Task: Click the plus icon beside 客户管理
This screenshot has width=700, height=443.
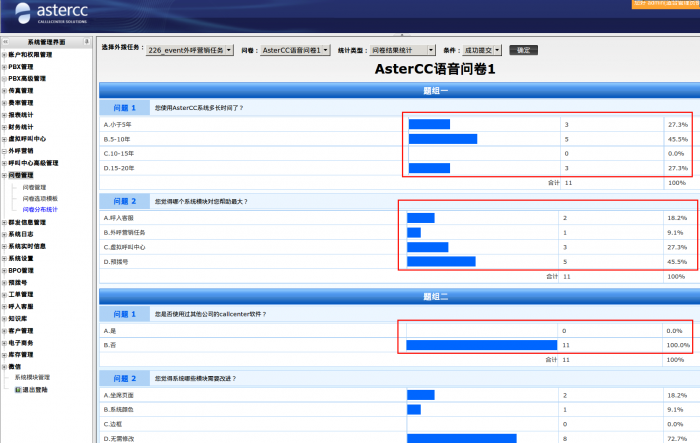Action: coord(4,330)
